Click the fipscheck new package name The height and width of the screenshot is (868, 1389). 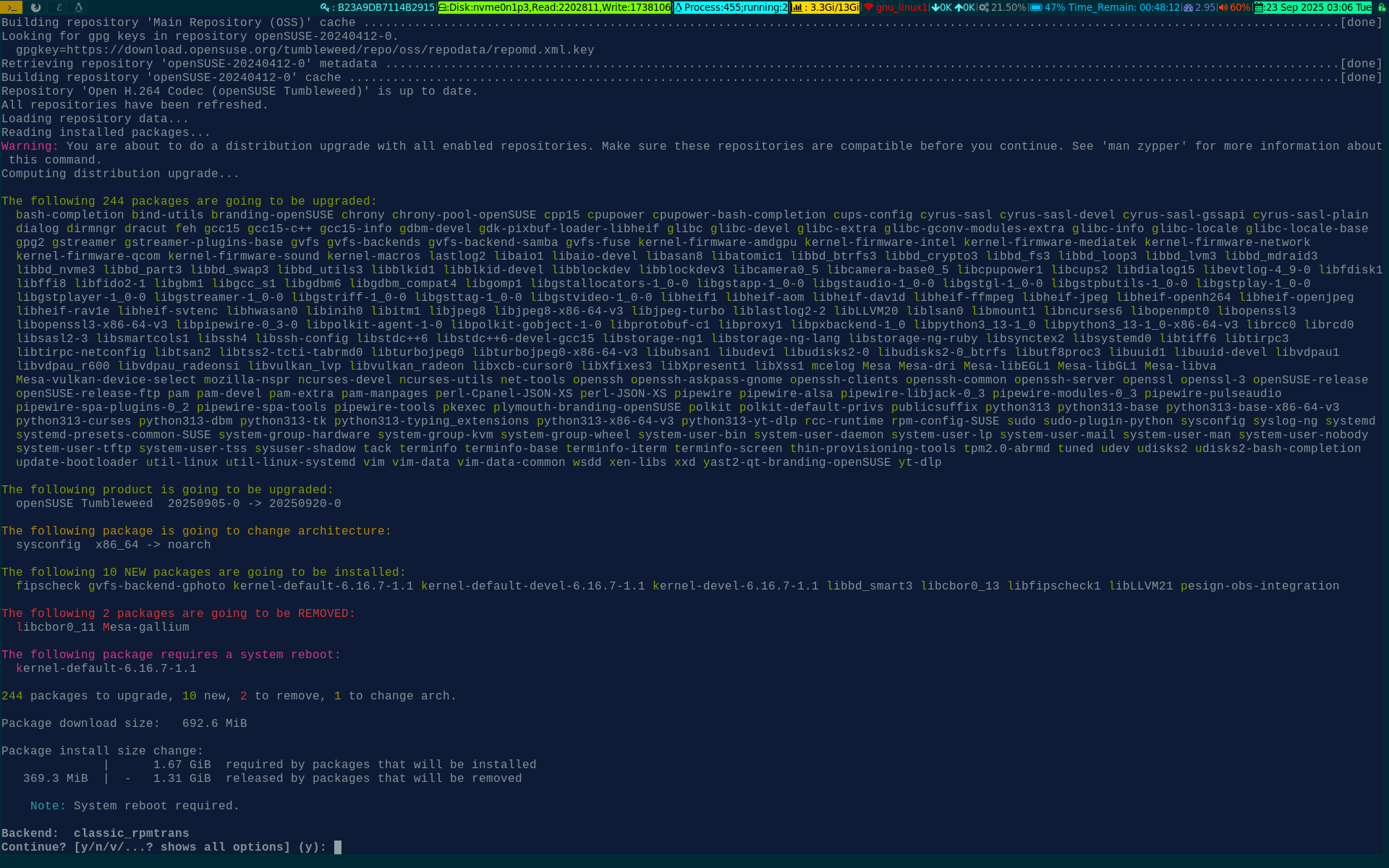pos(48,586)
